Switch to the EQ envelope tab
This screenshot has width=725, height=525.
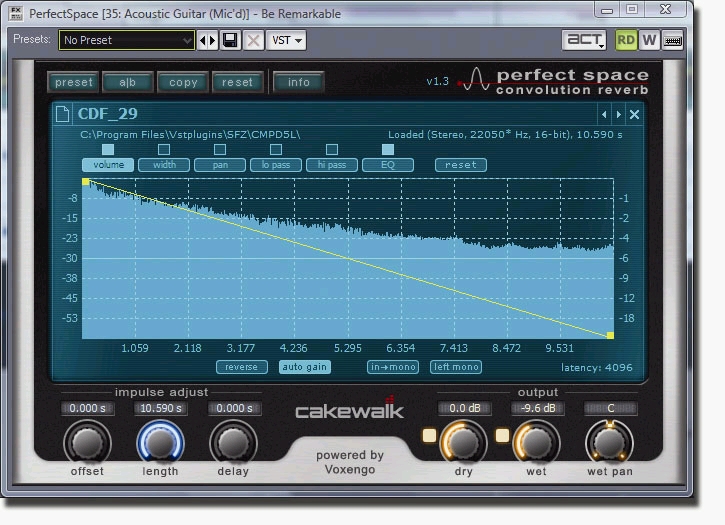click(388, 165)
